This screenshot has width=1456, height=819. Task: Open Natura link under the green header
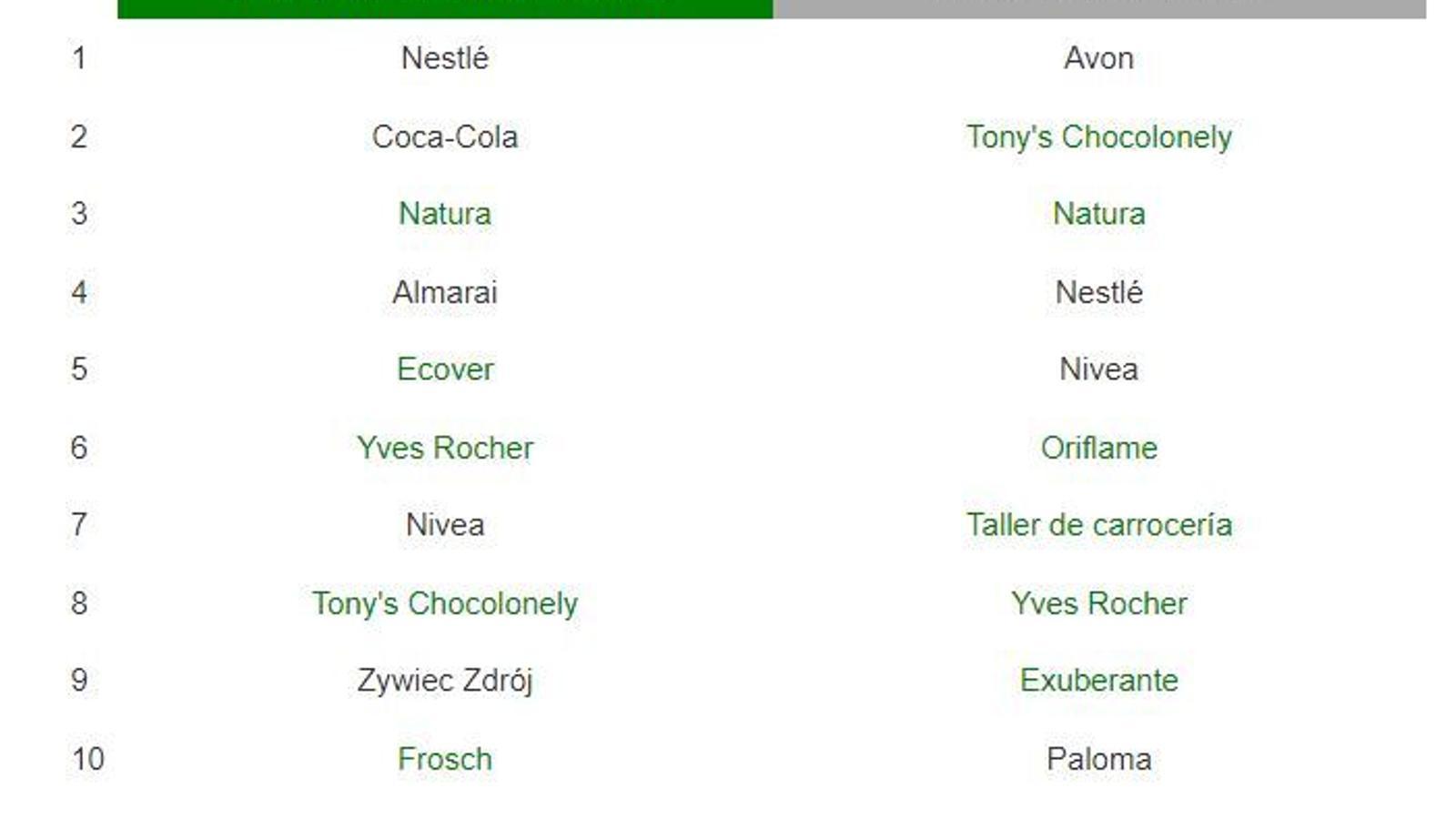coord(444,214)
